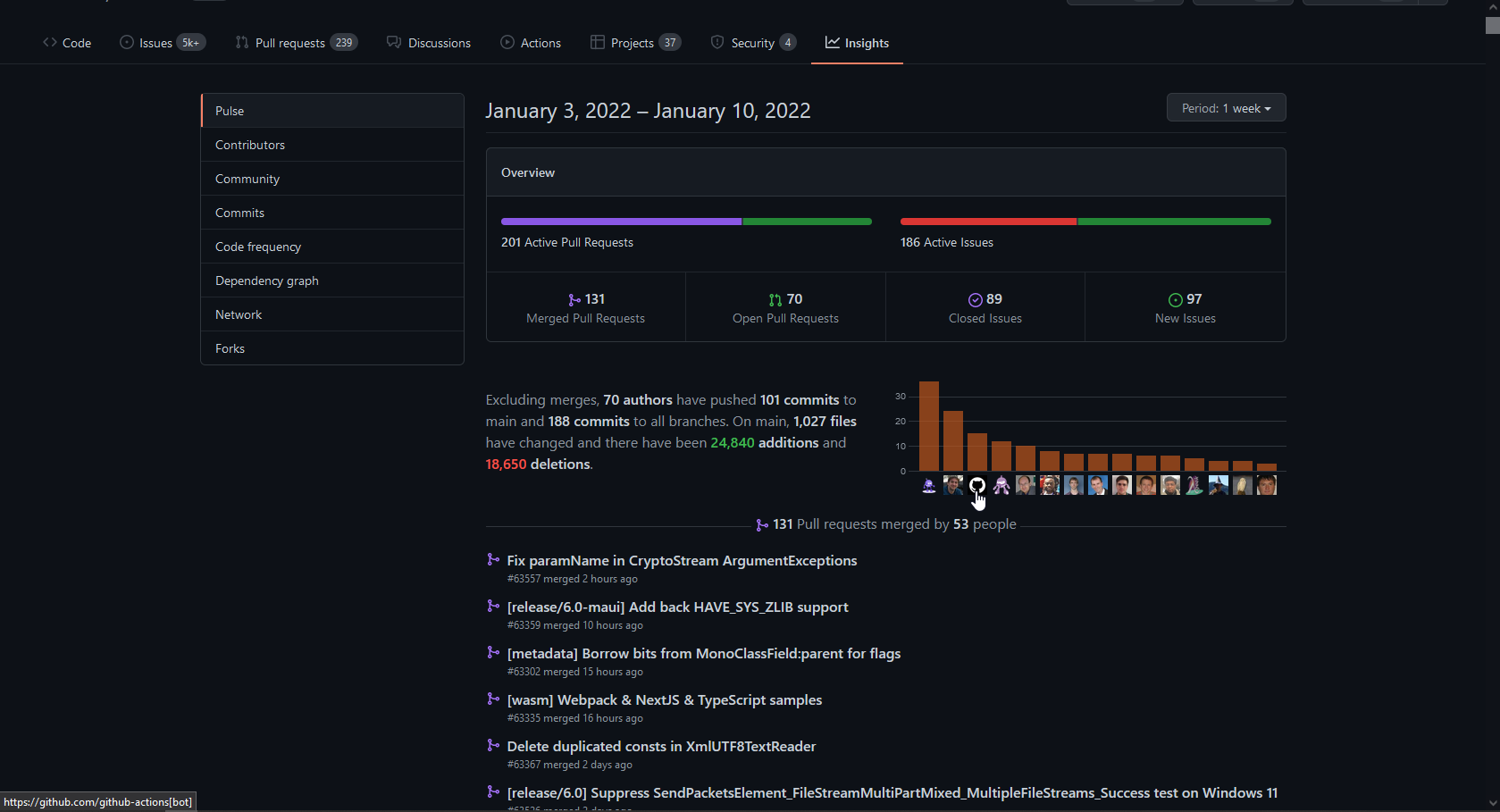Image resolution: width=1500 pixels, height=812 pixels.
Task: Open Fix paramName in CryptoStream ArgumentExceptions
Action: [682, 561]
